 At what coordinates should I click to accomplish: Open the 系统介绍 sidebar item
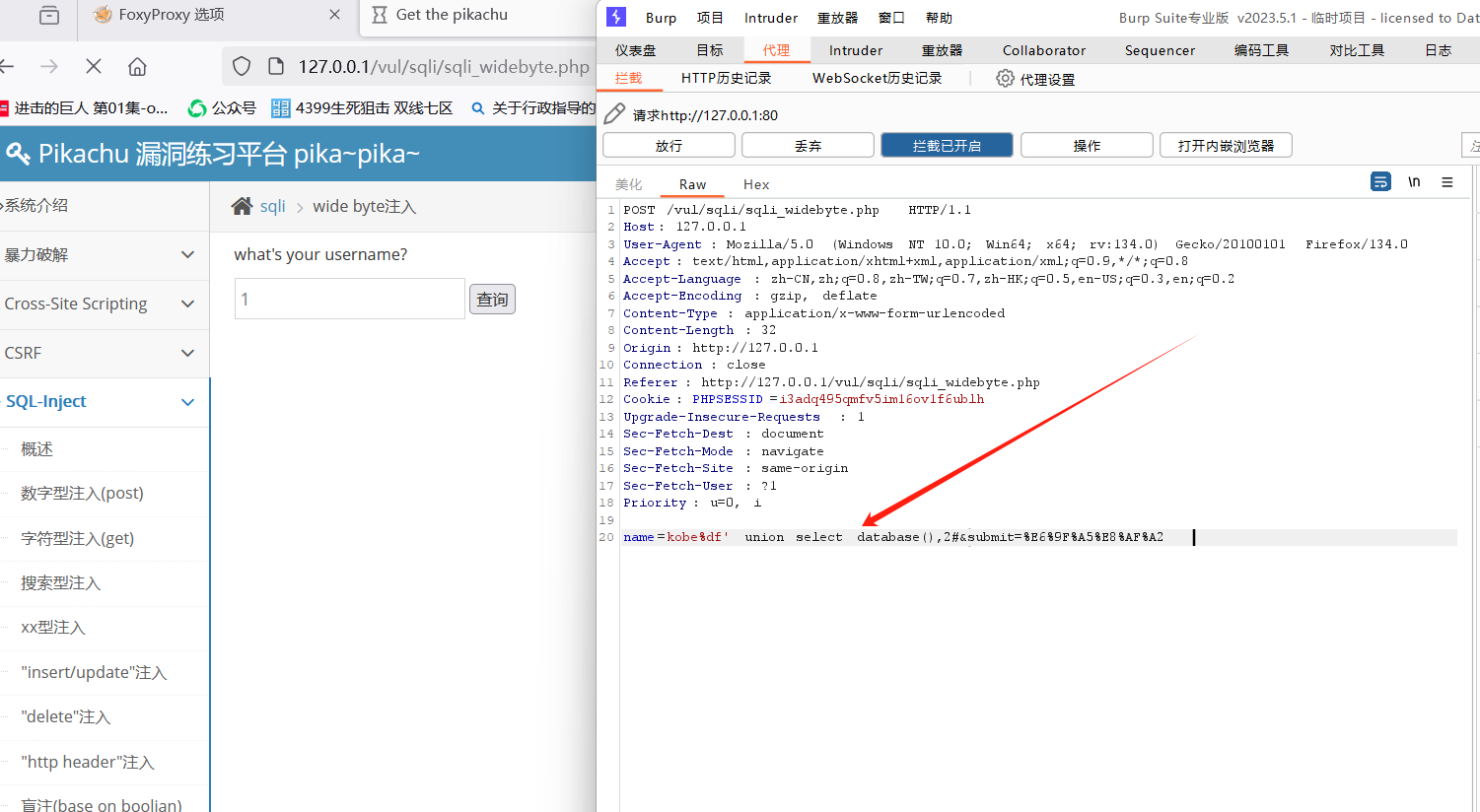(105, 206)
